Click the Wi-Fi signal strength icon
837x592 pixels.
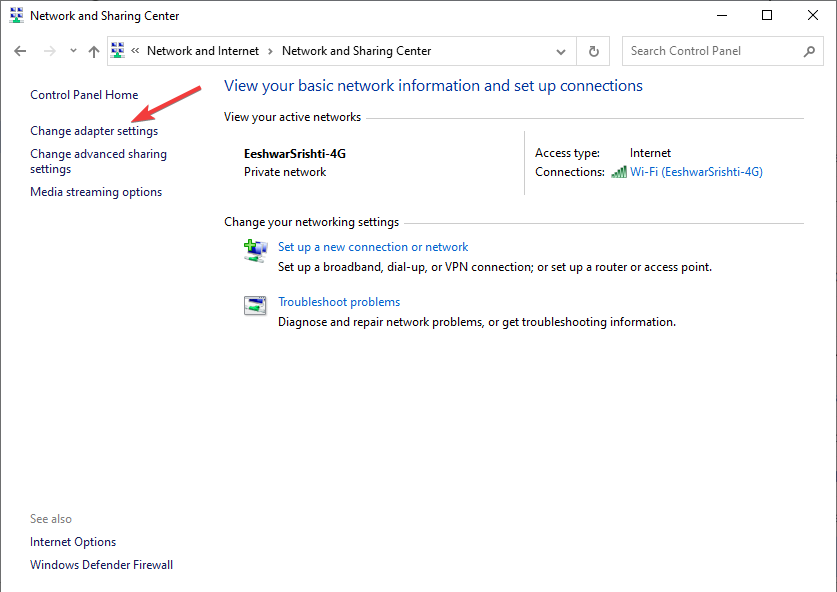click(619, 172)
